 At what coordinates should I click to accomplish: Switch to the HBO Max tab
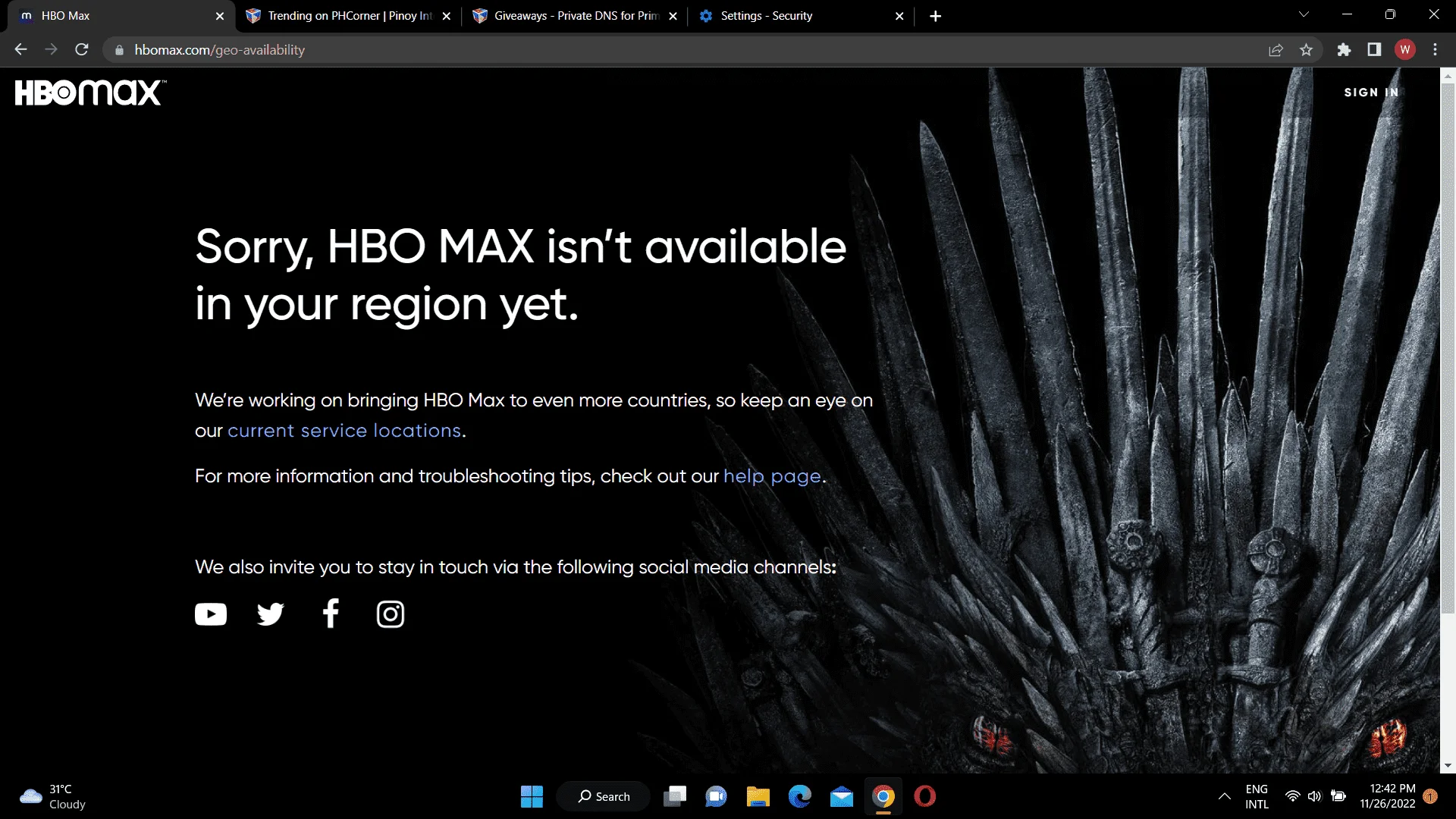[121, 16]
